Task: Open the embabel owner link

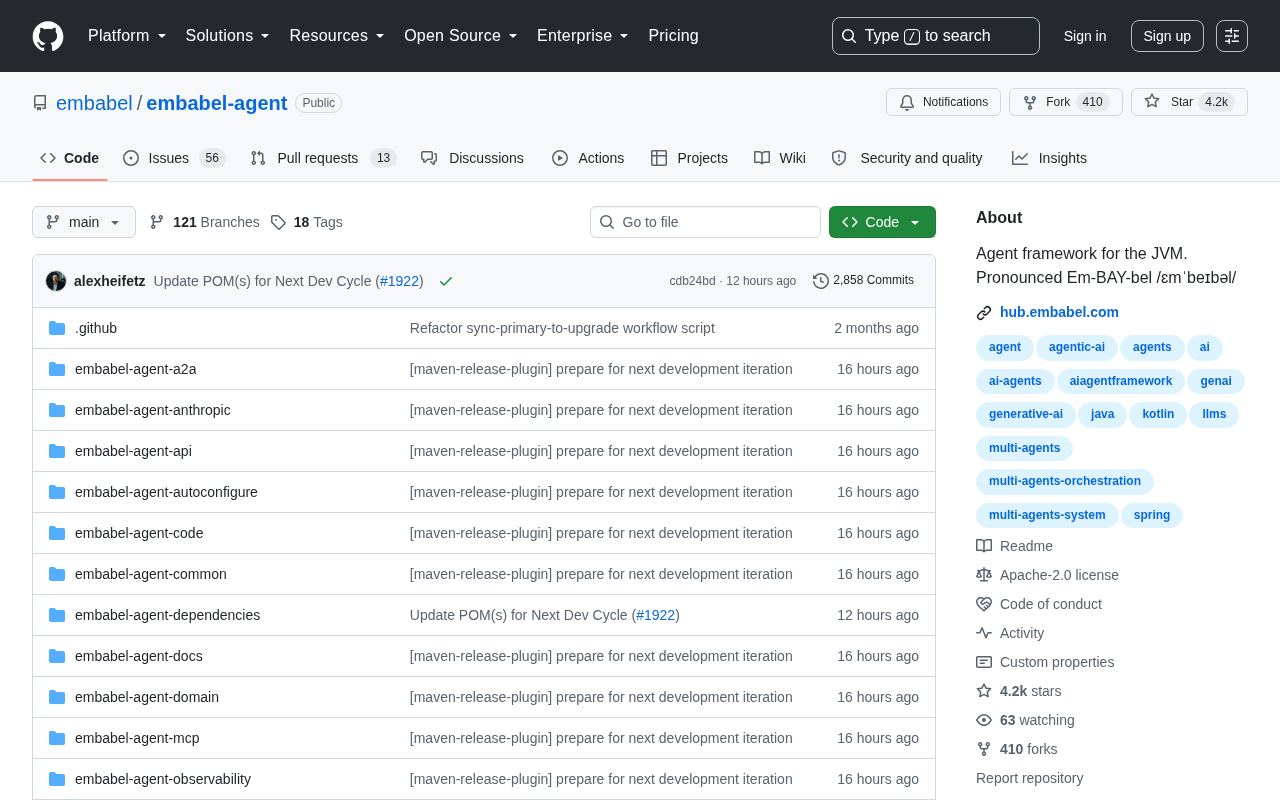Action: point(94,103)
